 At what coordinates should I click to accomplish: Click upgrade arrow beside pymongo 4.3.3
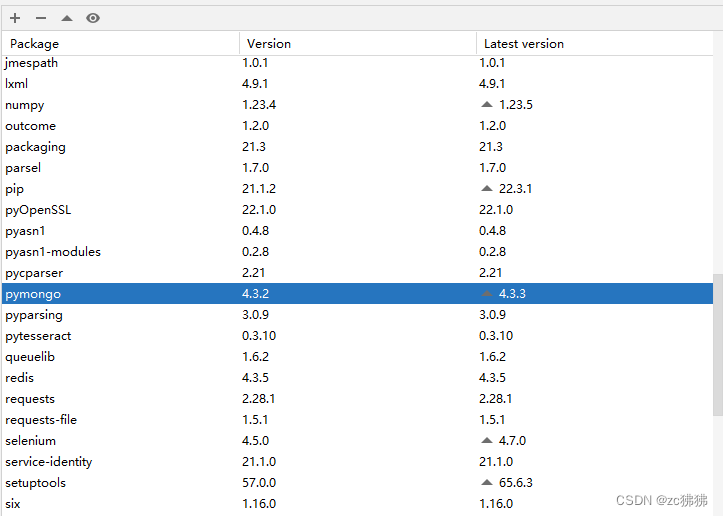click(x=487, y=294)
